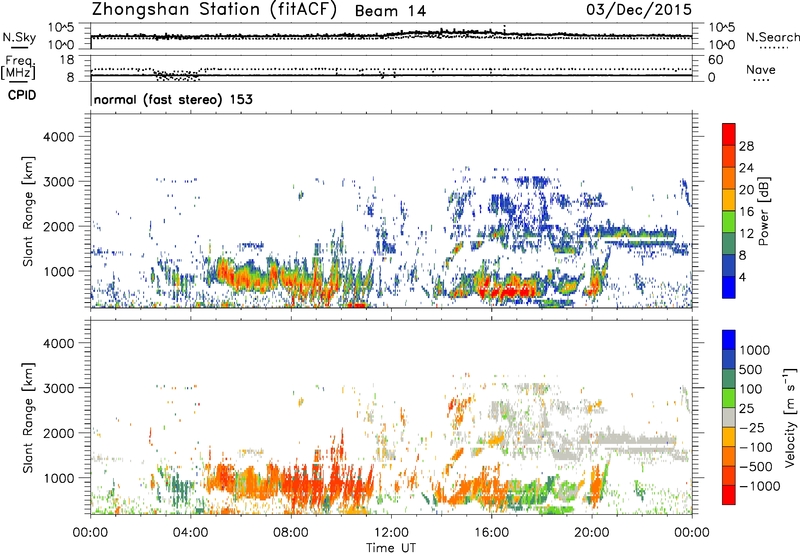Click the red swatch of the power colorbar
This screenshot has width=800, height=554.
click(x=729, y=135)
